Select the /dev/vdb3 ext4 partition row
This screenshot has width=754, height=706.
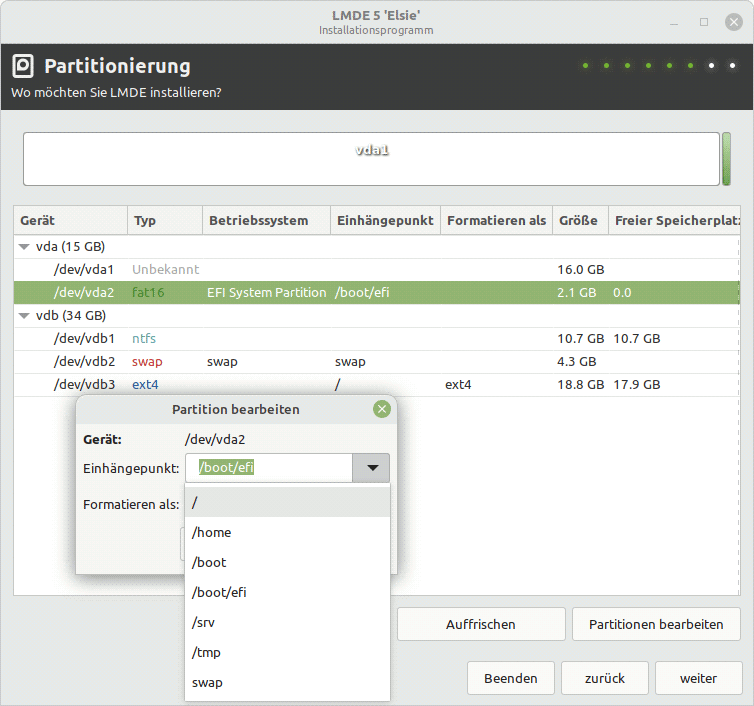tap(377, 385)
